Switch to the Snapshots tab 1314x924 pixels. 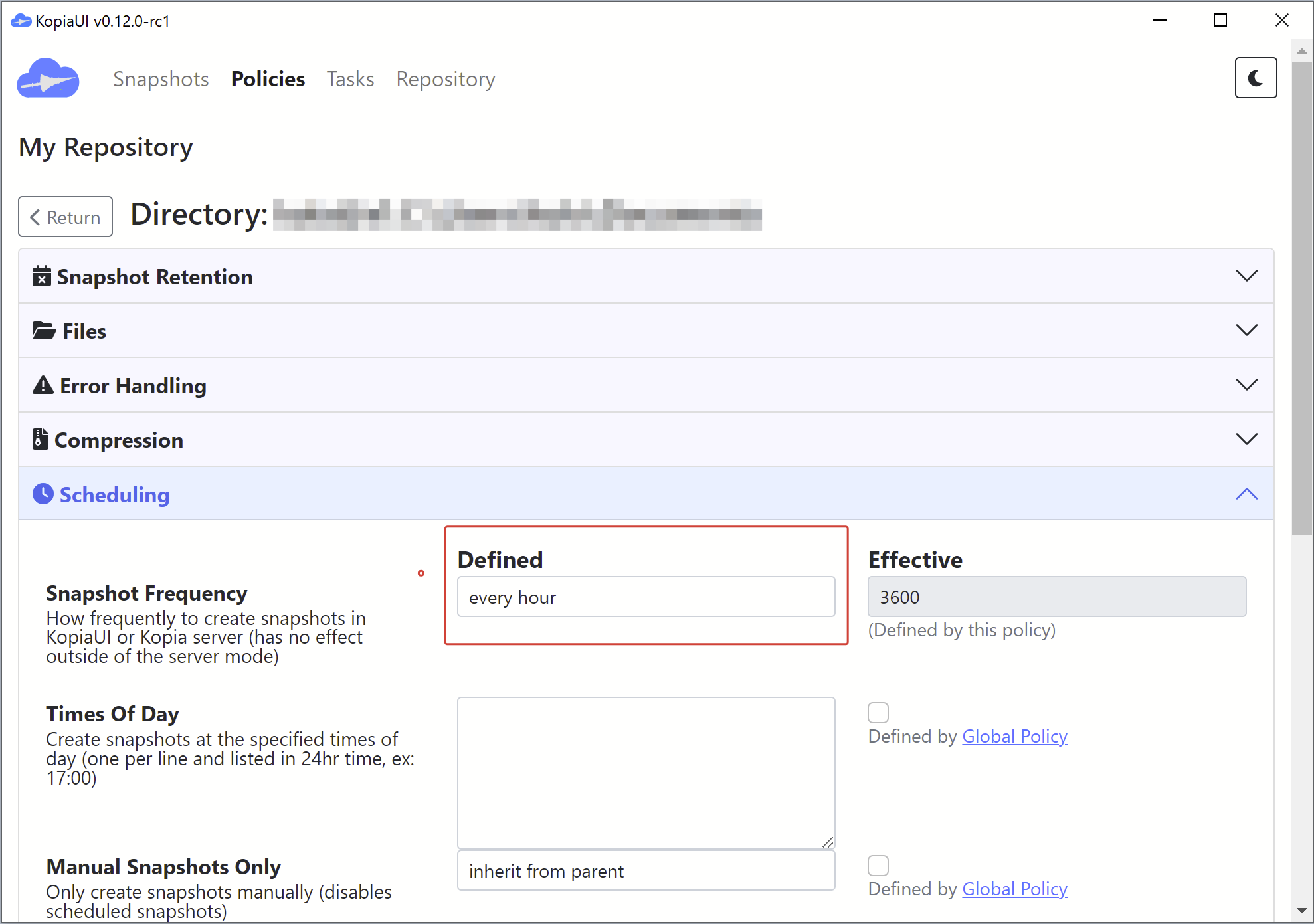pos(161,79)
